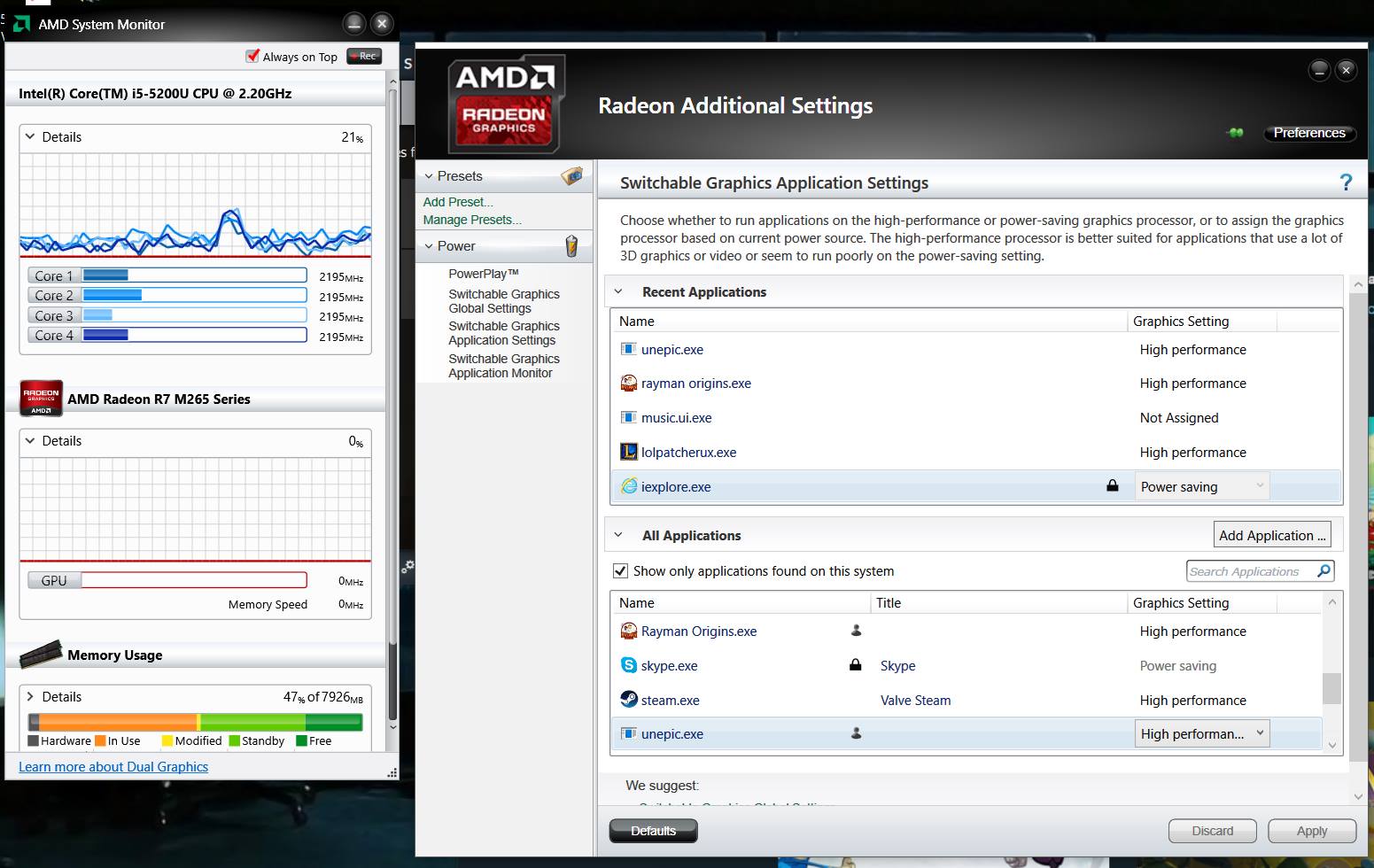Image resolution: width=1374 pixels, height=868 pixels.
Task: Click the Add Application button
Action: pos(1272,535)
